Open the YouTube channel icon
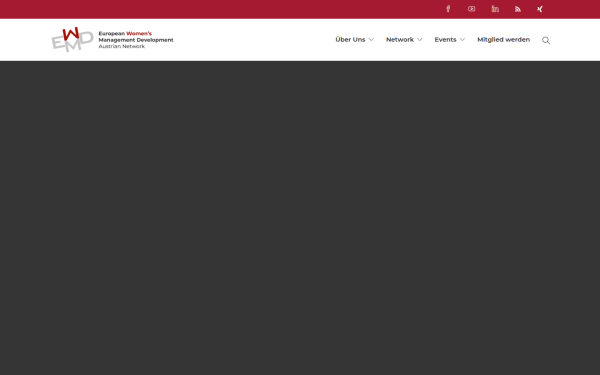Image resolution: width=600 pixels, height=375 pixels. point(471,9)
